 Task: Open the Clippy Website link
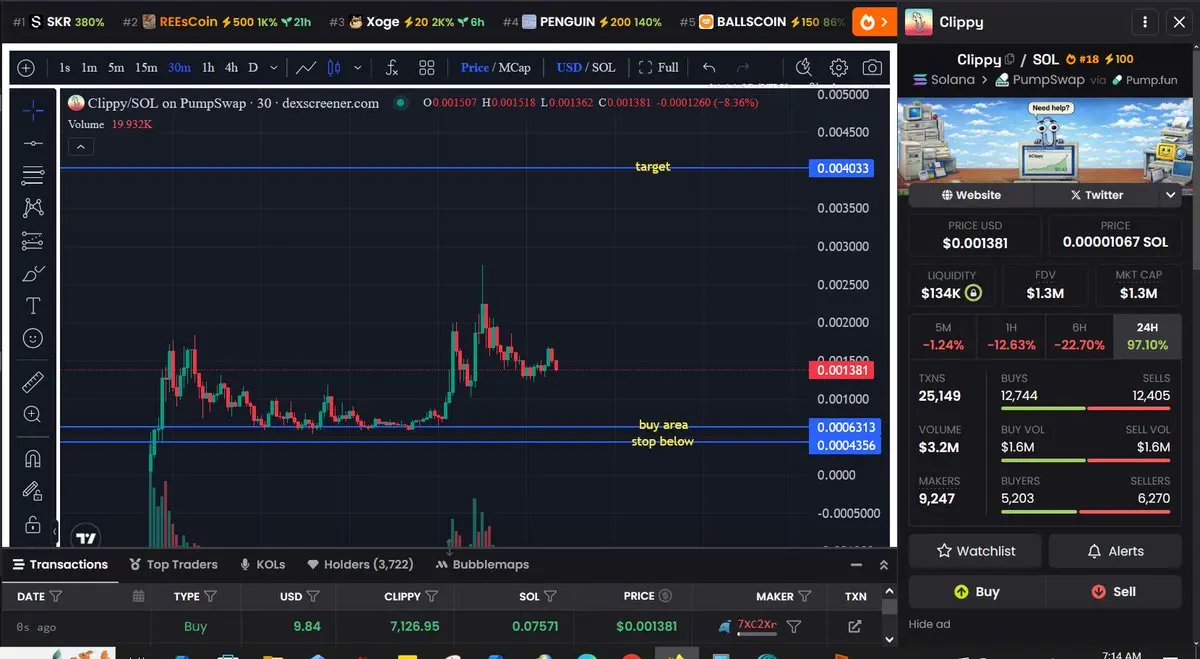click(970, 195)
